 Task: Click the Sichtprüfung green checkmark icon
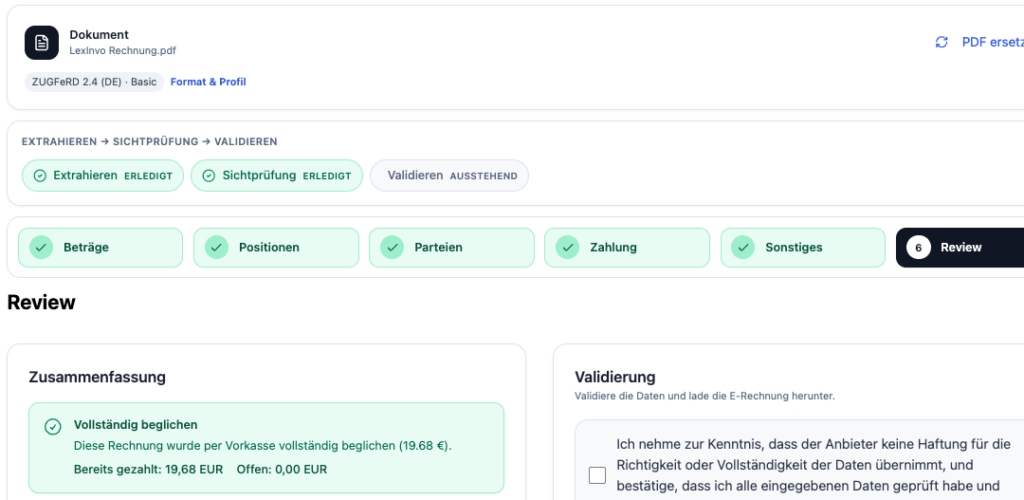[x=209, y=176]
